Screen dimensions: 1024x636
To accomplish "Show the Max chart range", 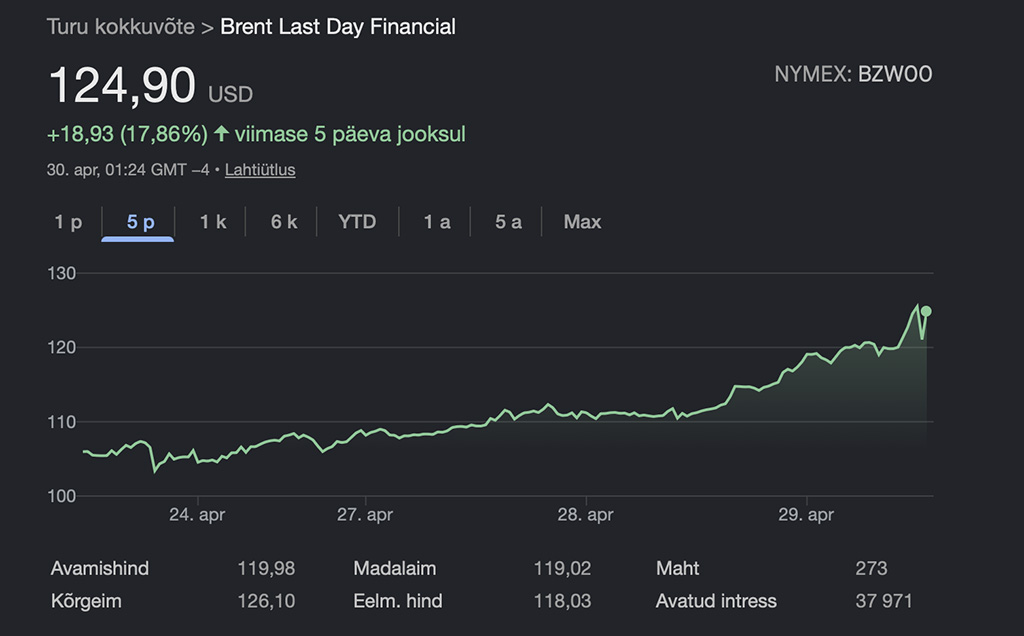I will 582,222.
